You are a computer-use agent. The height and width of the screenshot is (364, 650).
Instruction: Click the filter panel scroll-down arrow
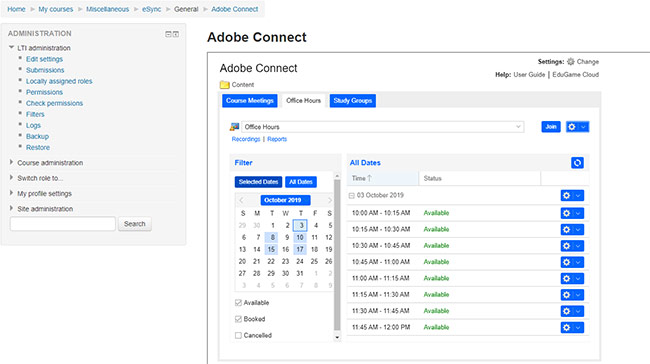337,337
